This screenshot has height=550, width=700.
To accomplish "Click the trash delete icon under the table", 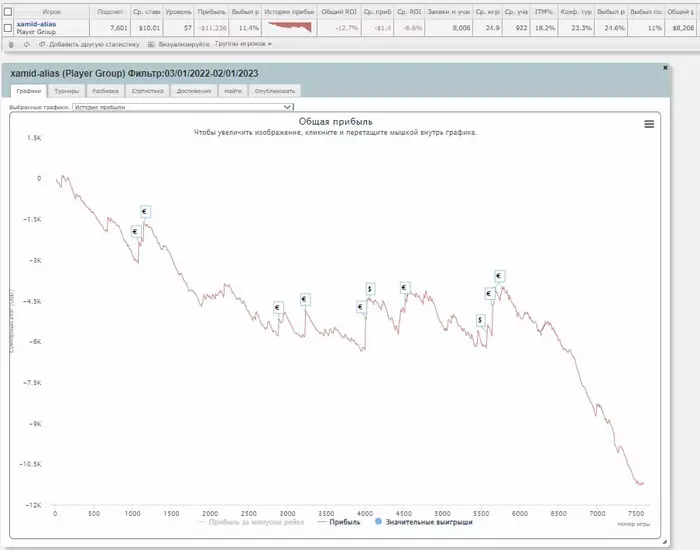I will [11, 45].
